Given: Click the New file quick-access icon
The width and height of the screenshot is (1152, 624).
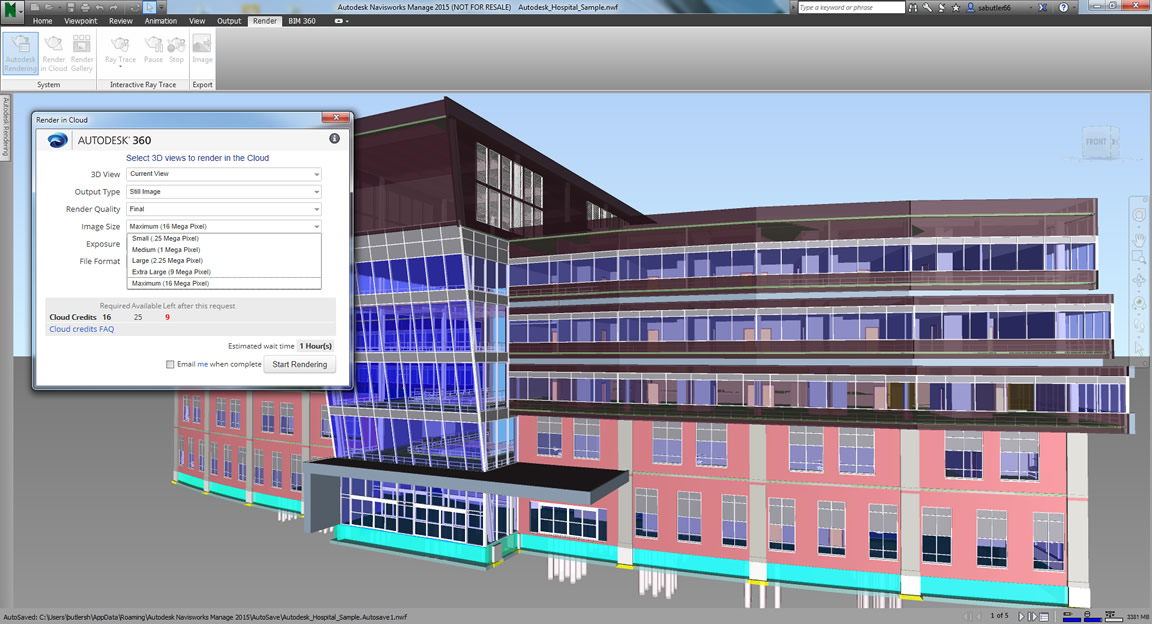Looking at the screenshot, I should [x=35, y=7].
